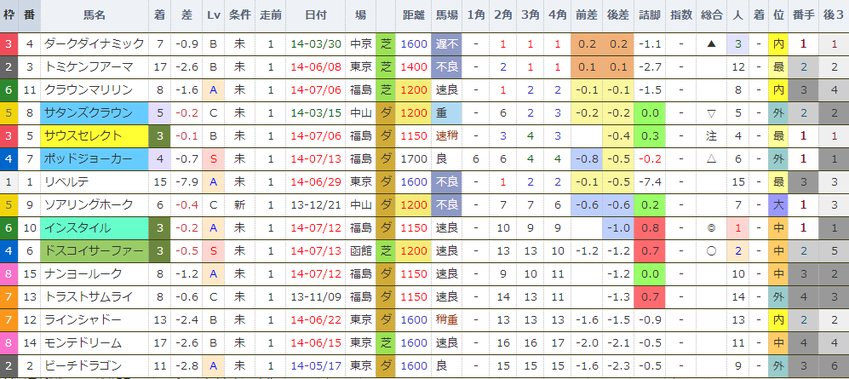849x379 pixels.
Task: Click popularity 1 cell in インスタイル row
Action: (x=738, y=228)
